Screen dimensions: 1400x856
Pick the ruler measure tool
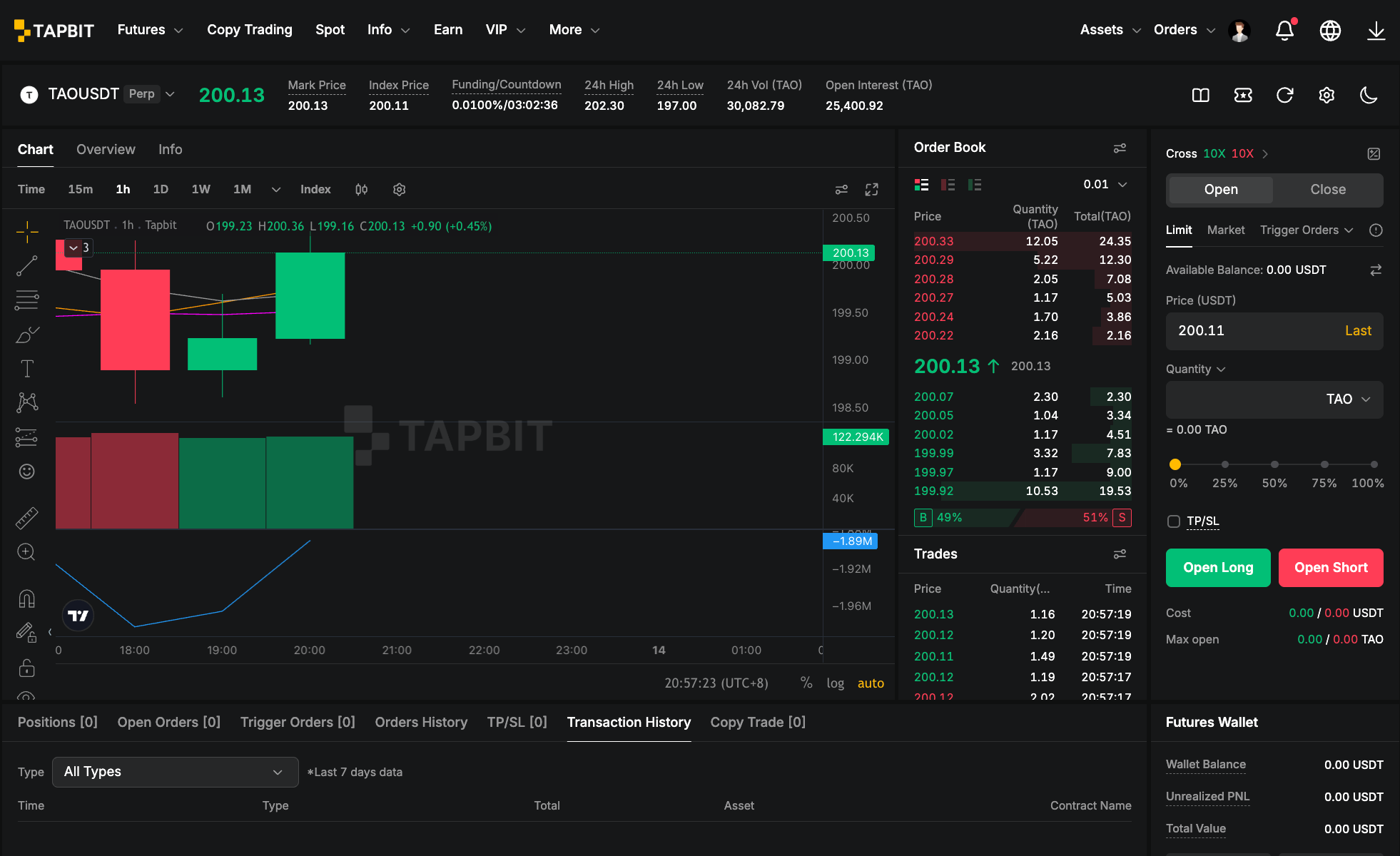[x=27, y=518]
